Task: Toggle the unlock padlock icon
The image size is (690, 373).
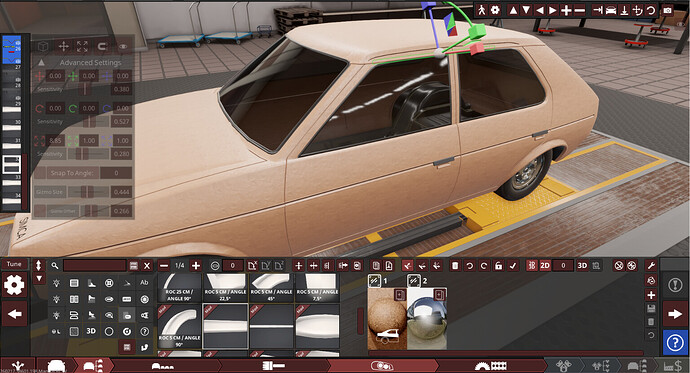Action: [498, 266]
